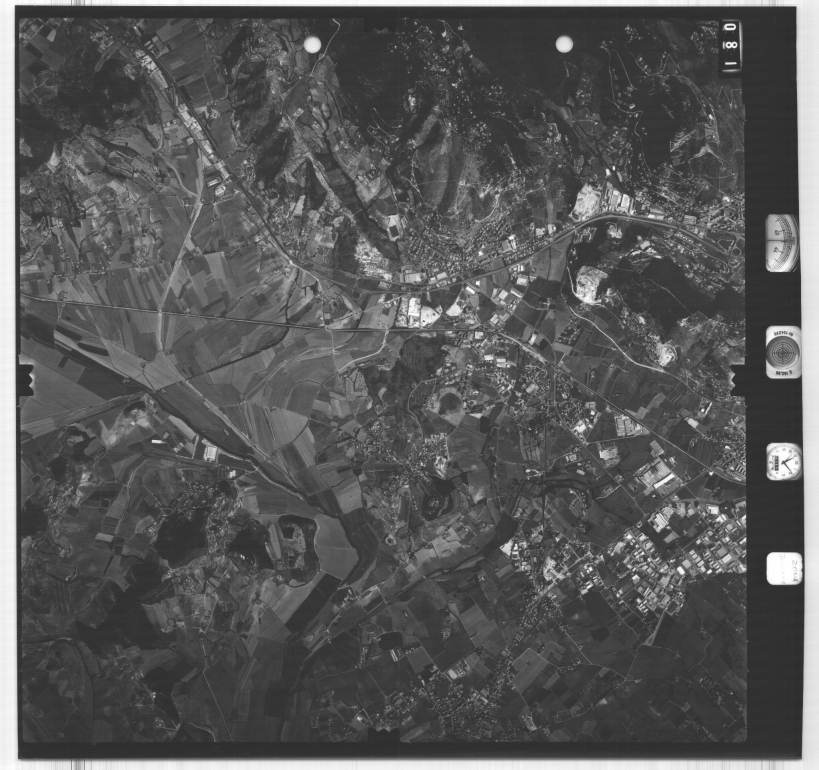Click the fiducial notch on the right edge
The height and width of the screenshot is (770, 819).
point(738,377)
